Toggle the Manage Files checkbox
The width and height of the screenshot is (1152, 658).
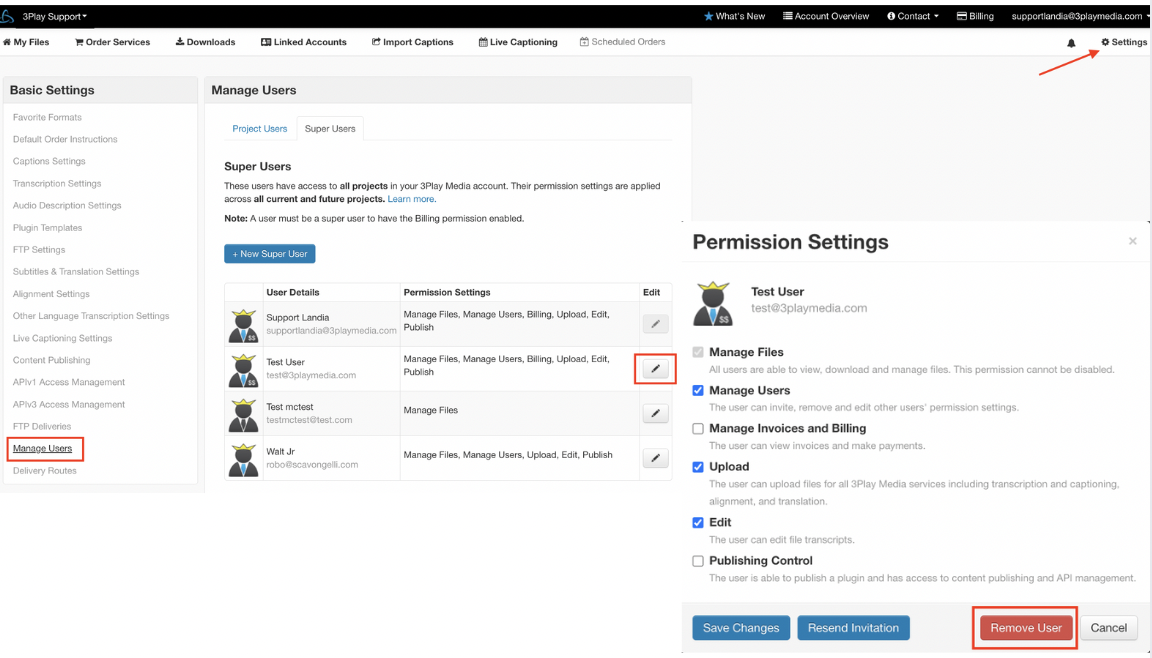pyautogui.click(x=698, y=352)
